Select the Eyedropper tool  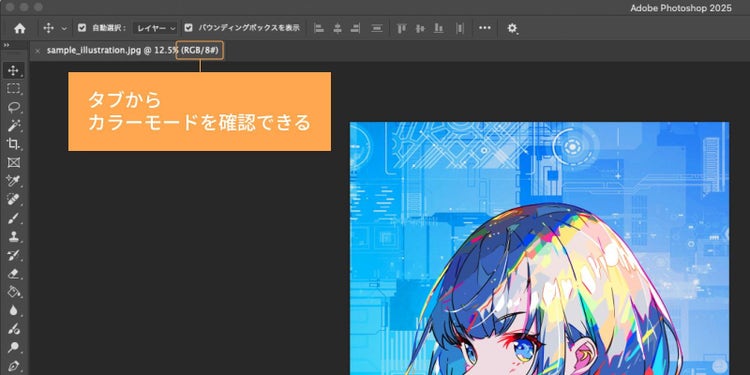(13, 181)
